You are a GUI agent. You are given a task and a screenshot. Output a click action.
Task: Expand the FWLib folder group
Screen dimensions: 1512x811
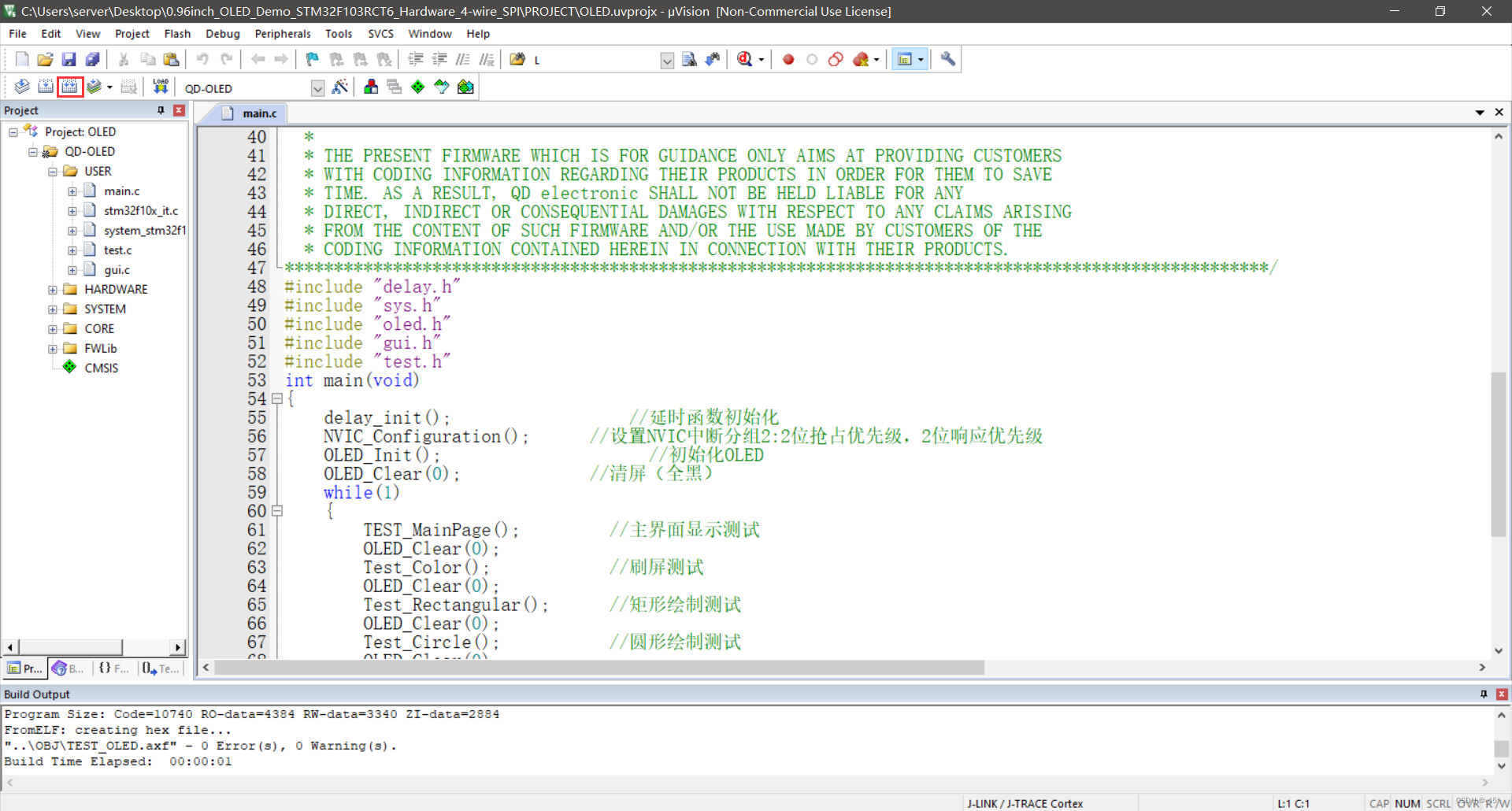click(53, 349)
